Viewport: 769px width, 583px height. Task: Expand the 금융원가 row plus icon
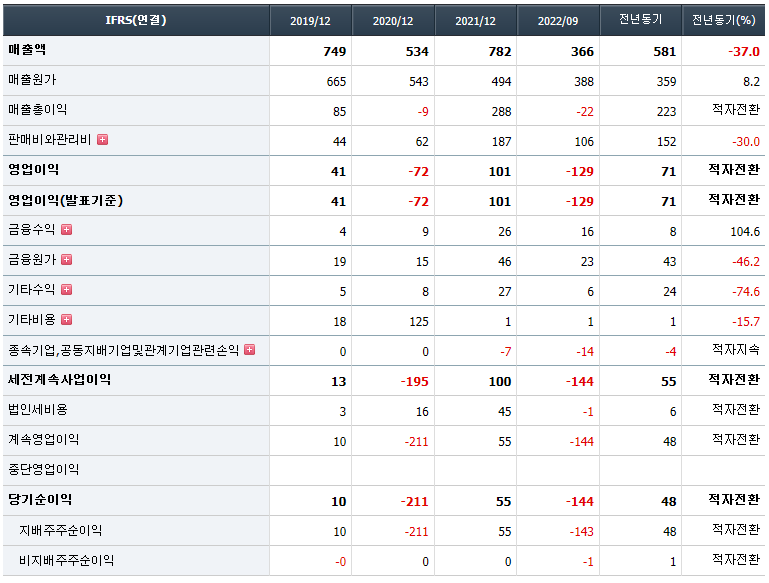67,259
